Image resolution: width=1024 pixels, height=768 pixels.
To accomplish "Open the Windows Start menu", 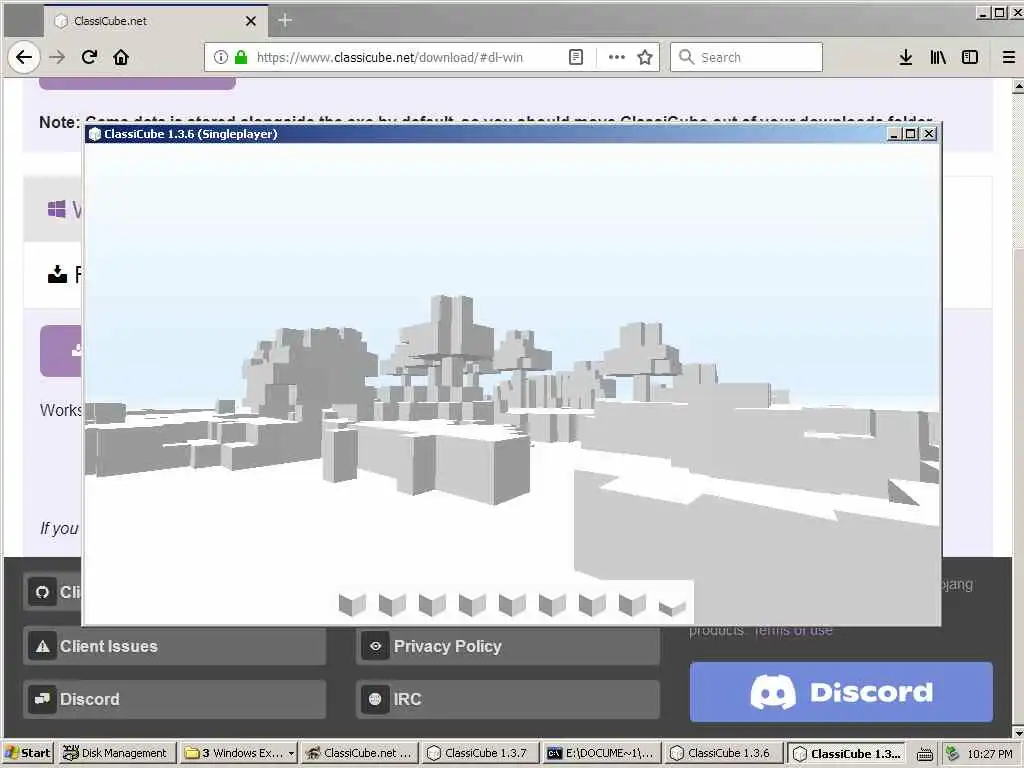I will click(x=27, y=753).
